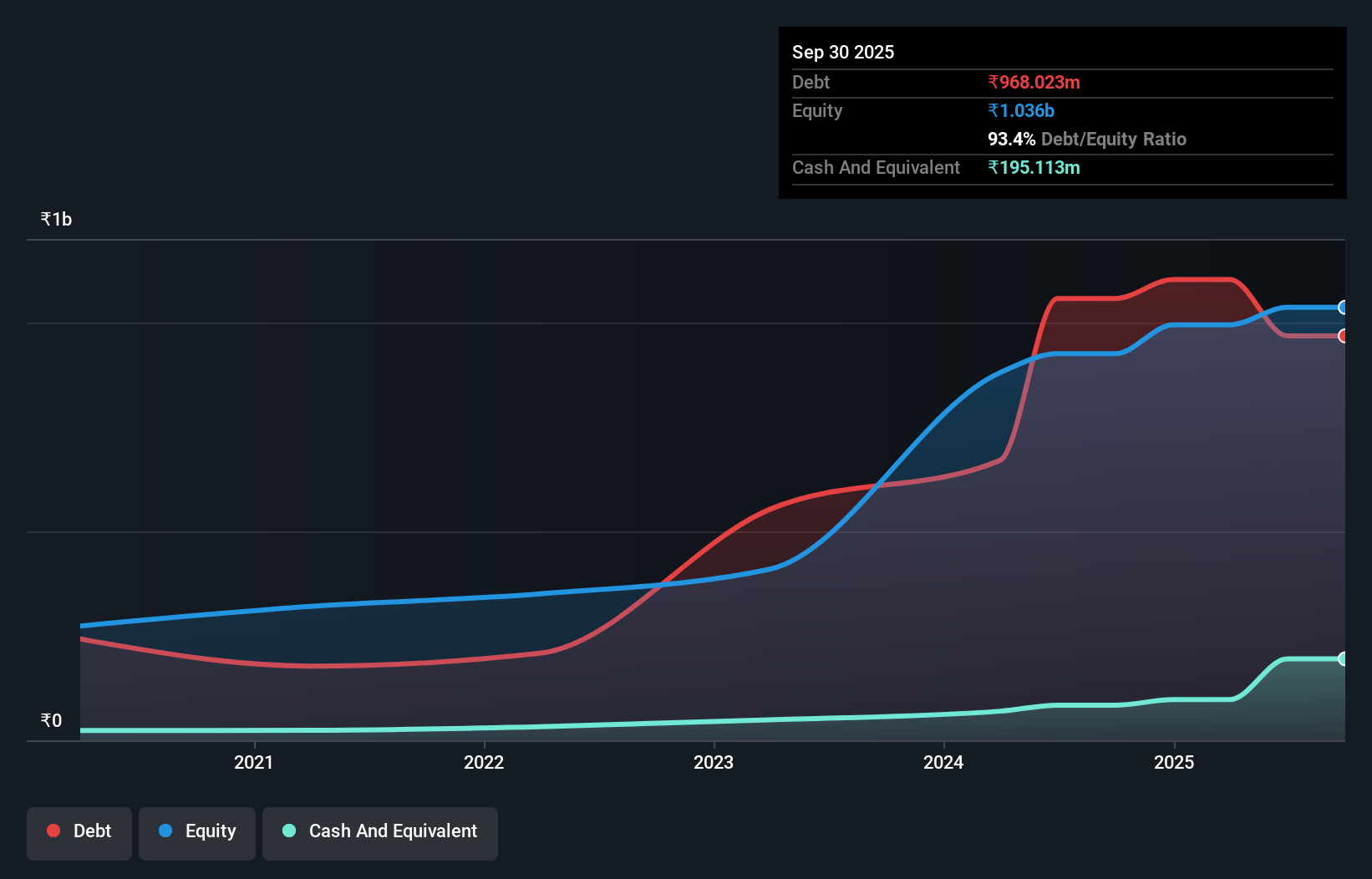
Task: Click the ₹968.023m Debt value
Action: 1034,82
